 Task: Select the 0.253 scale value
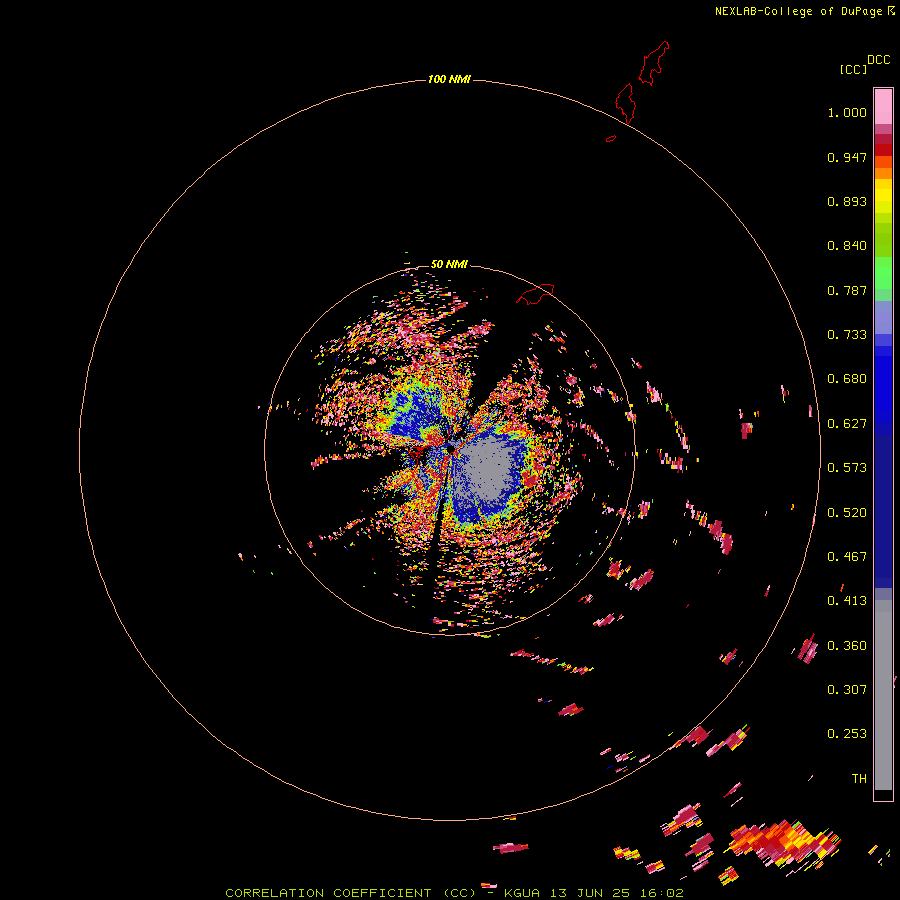point(847,734)
